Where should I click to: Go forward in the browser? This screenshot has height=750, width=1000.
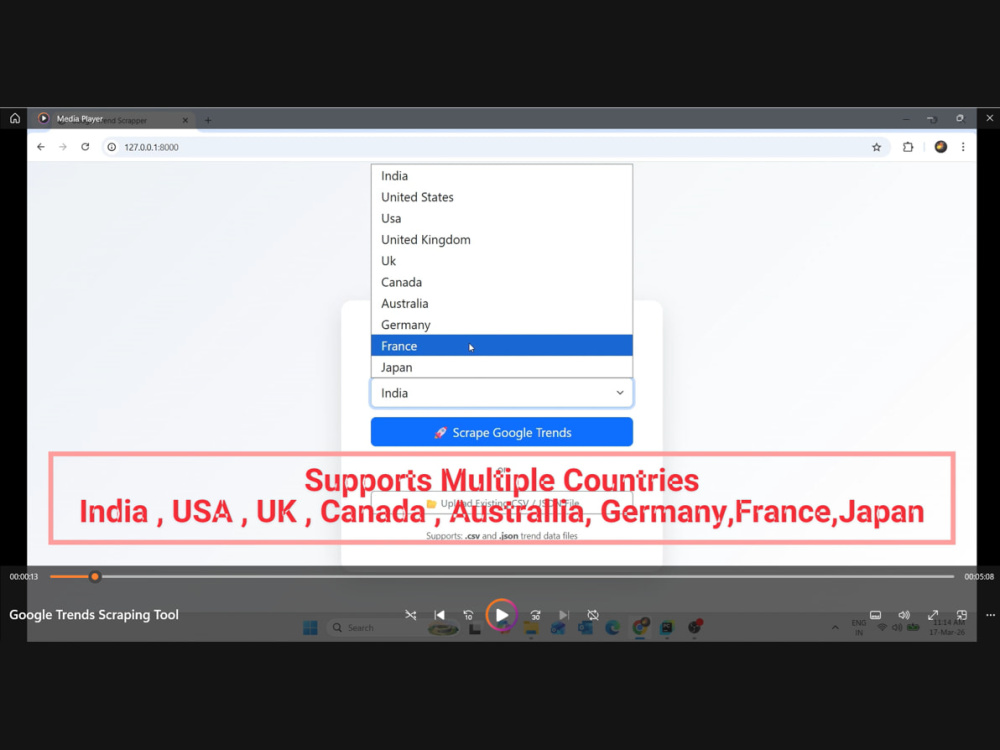(62, 147)
